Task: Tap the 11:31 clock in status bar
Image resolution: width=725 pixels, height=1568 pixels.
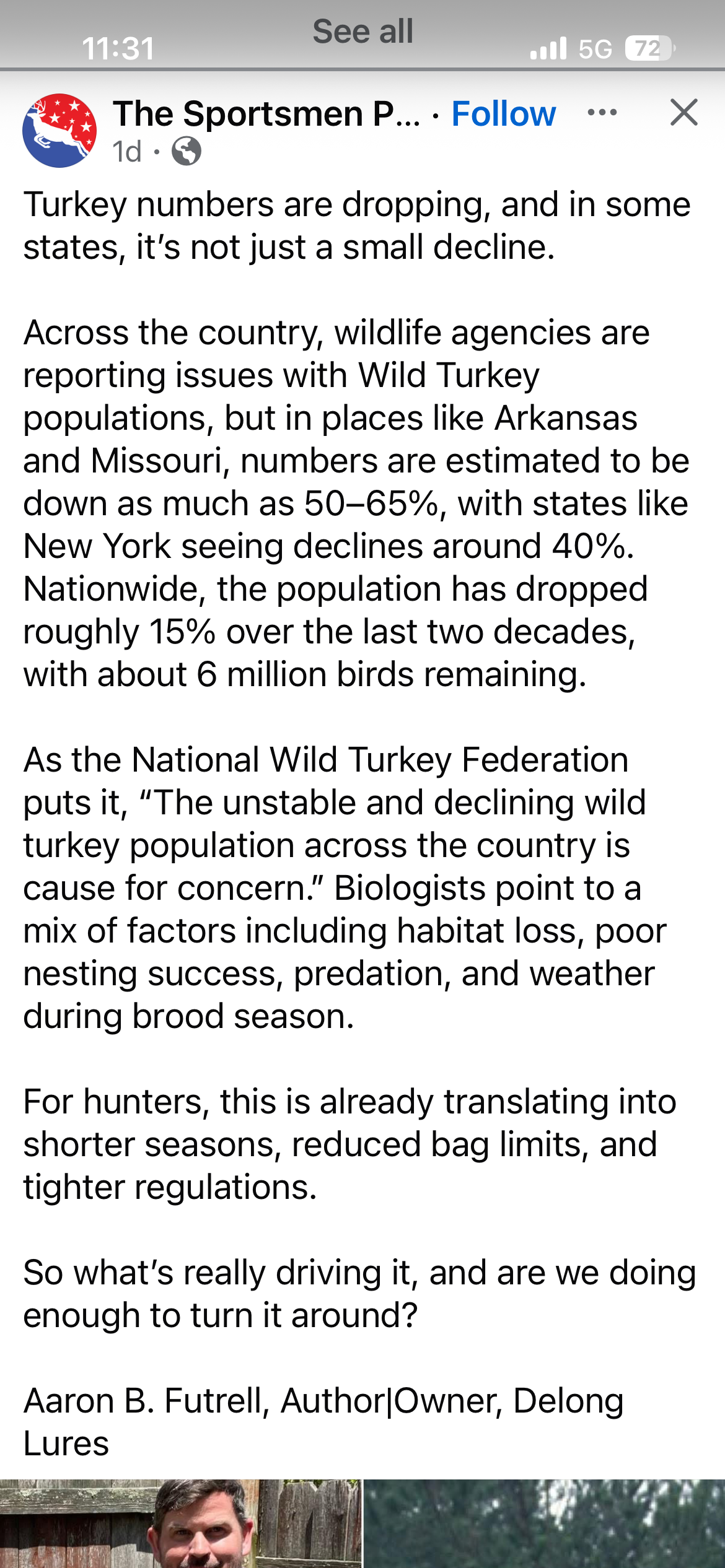Action: coord(118,48)
